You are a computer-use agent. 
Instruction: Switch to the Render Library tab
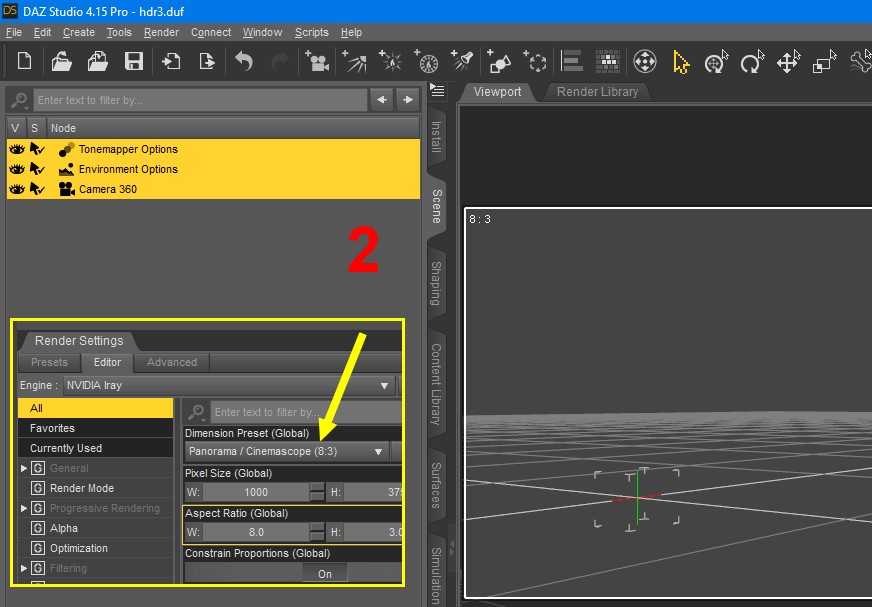[597, 92]
